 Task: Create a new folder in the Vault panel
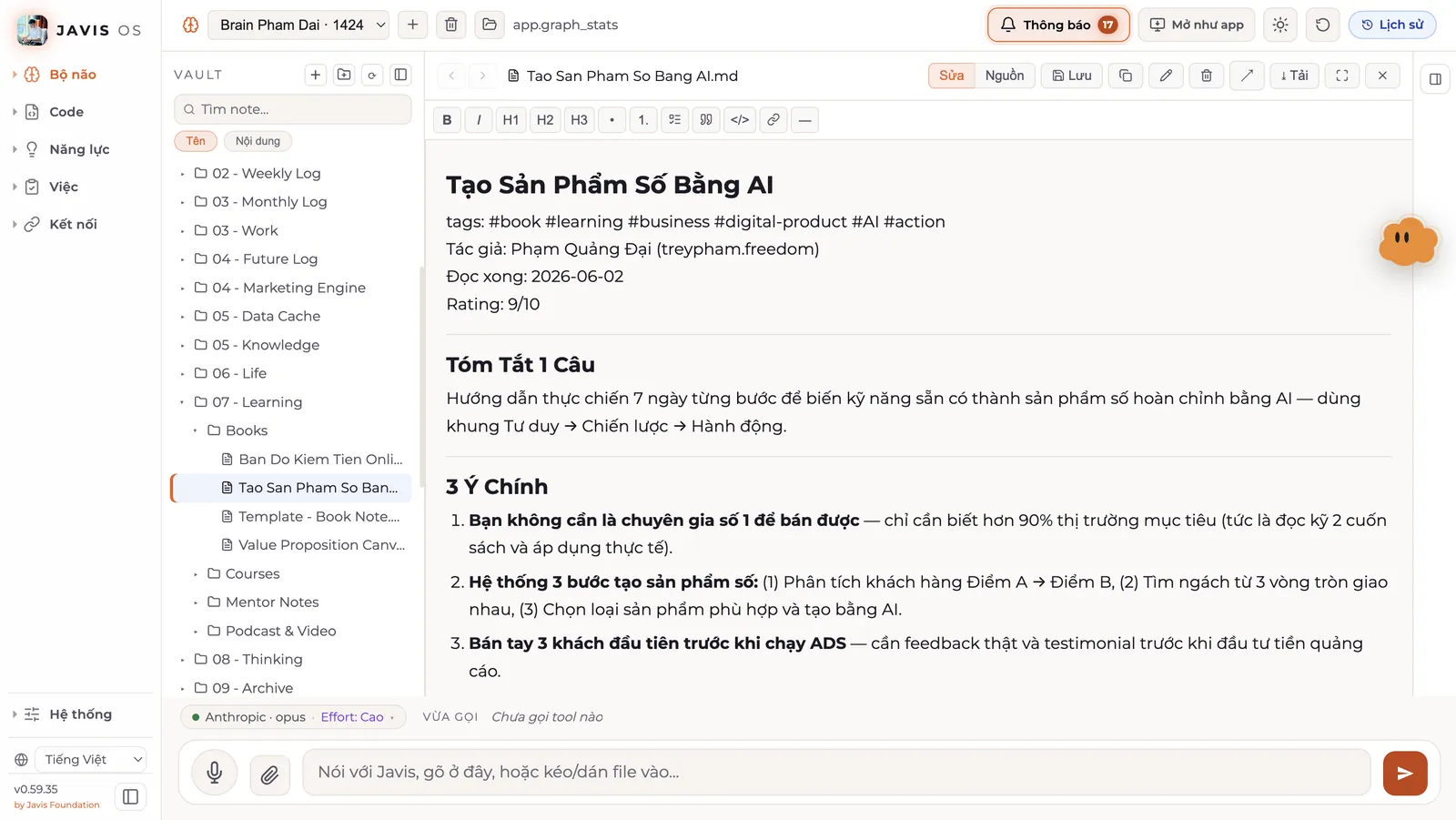tap(344, 75)
